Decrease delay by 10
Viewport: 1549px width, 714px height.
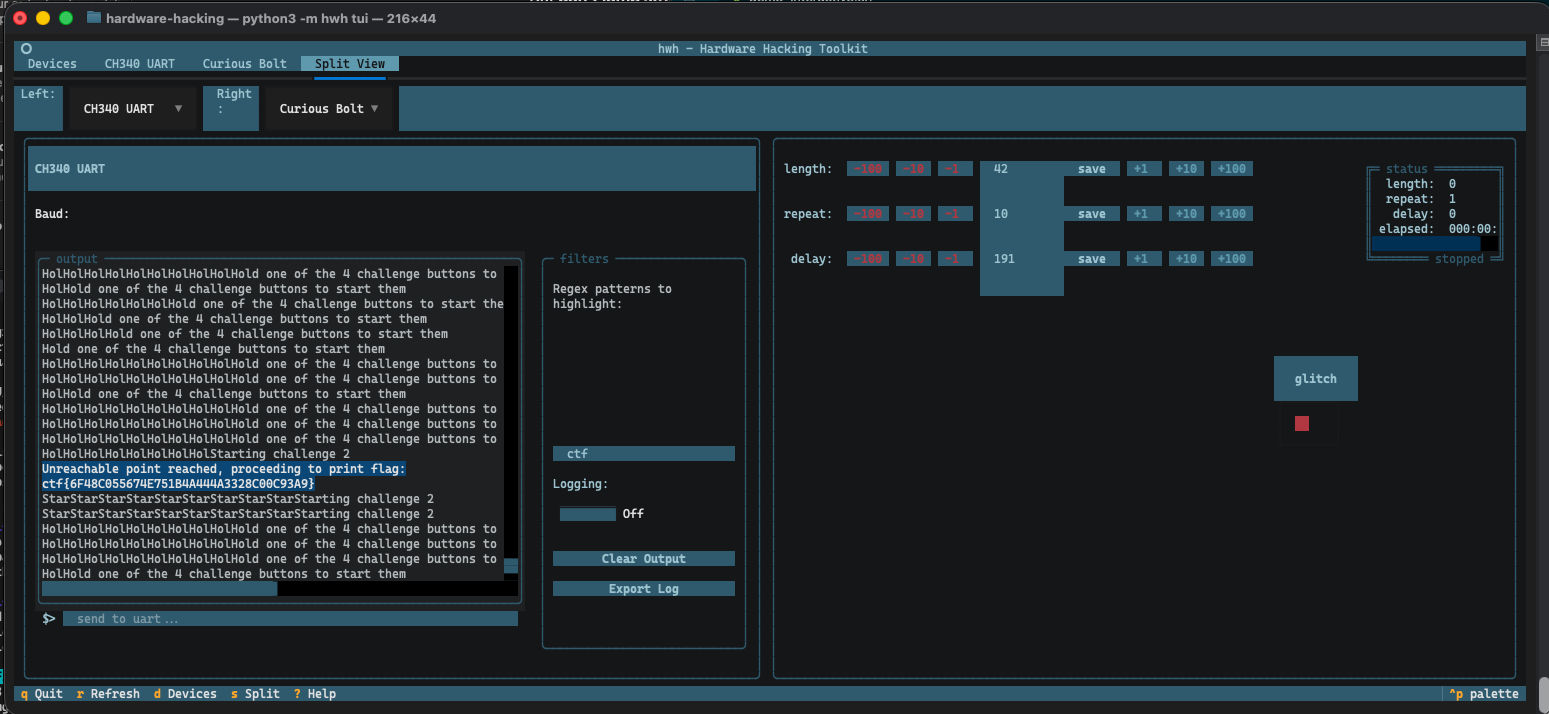[x=913, y=259]
